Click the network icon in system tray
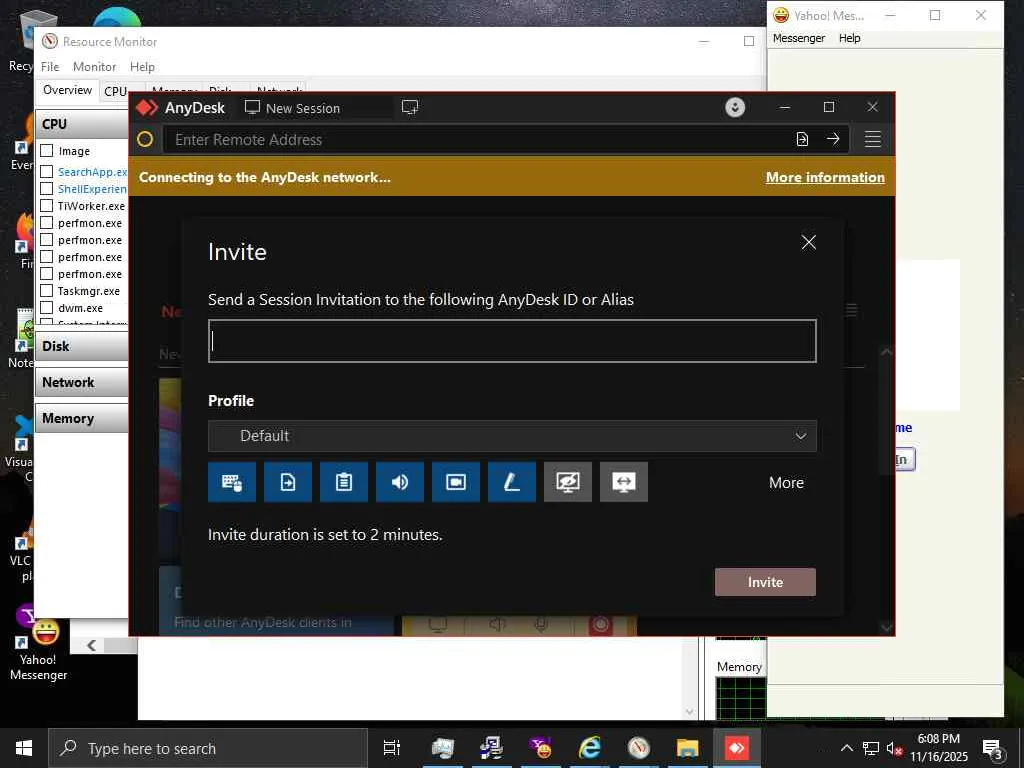1024x768 pixels. (x=871, y=748)
